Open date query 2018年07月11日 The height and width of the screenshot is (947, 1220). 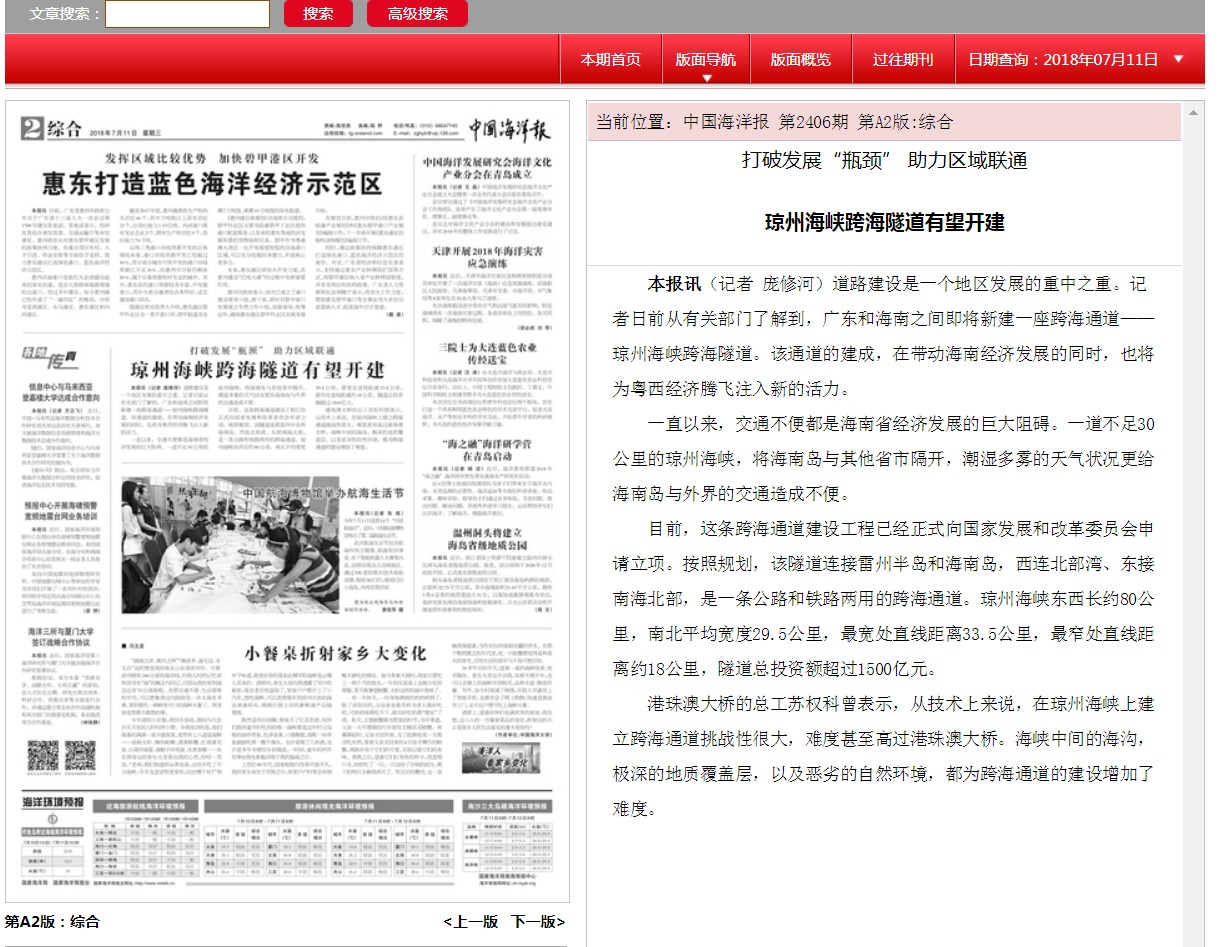1063,59
